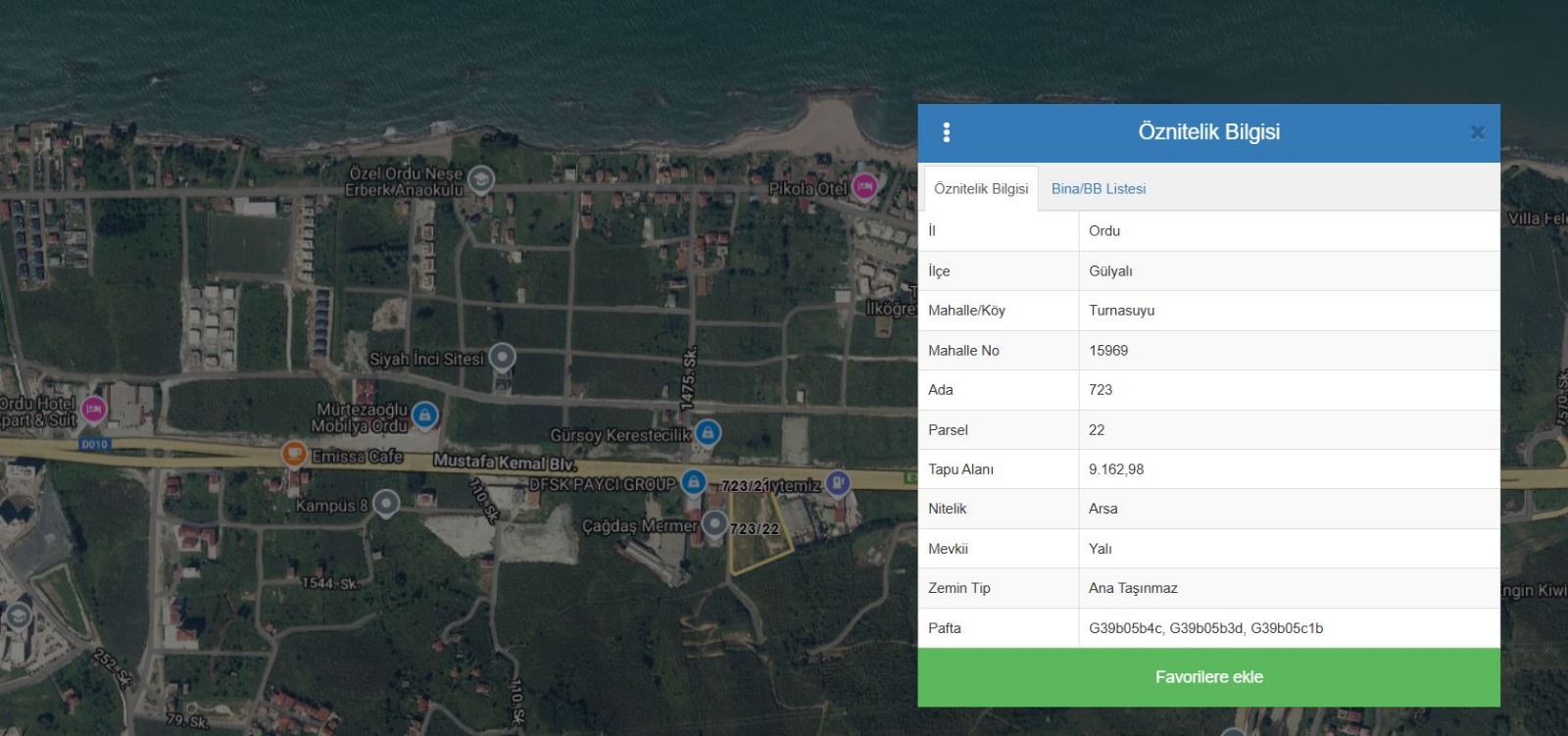This screenshot has height=736, width=1568.
Task: Click the Siyah İnci Sitesi map pin
Action: coord(503,357)
